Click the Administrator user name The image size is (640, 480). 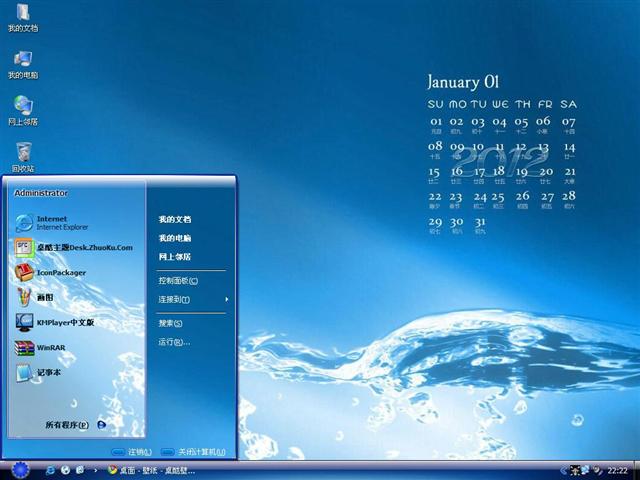[x=41, y=193]
